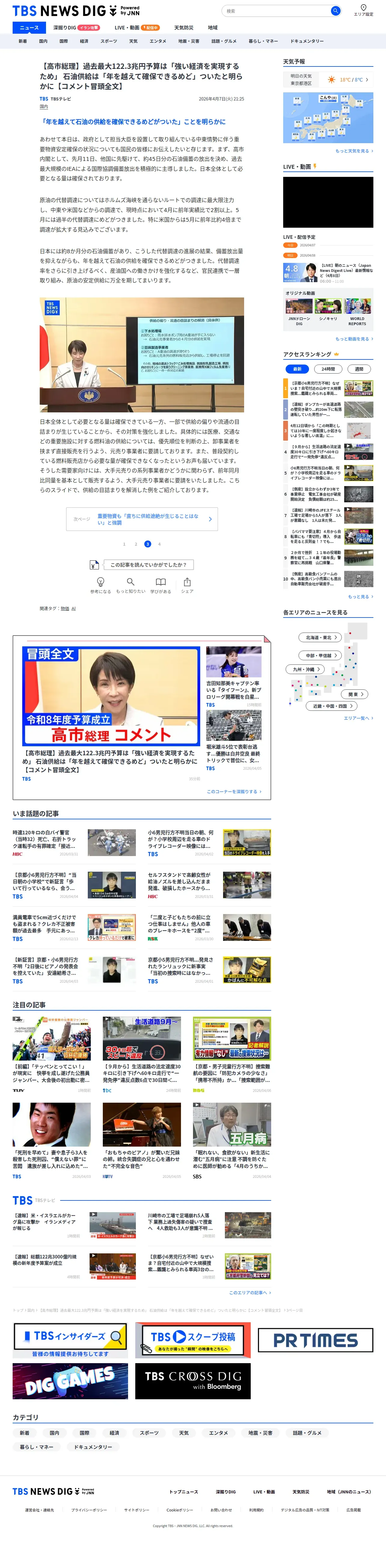Click the DIG GAMES banner
Image resolution: width=386 pixels, height=1568 pixels.
tap(71, 1381)
